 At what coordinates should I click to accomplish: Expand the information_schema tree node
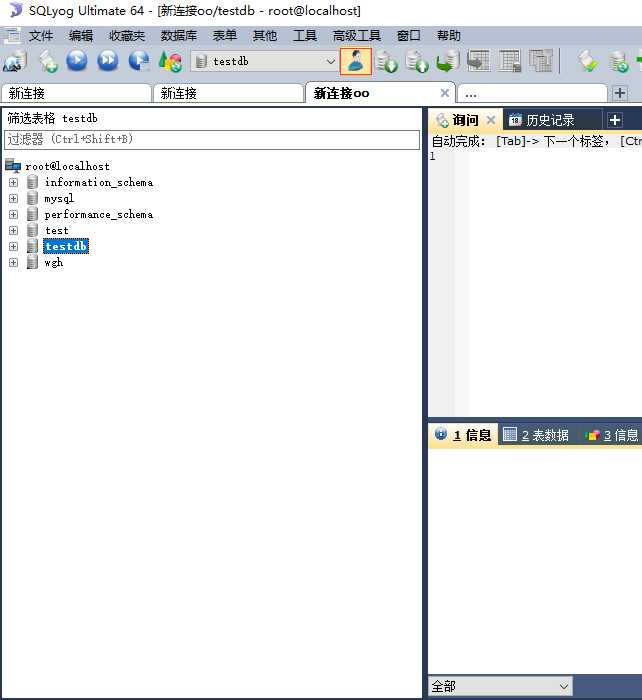[13, 182]
